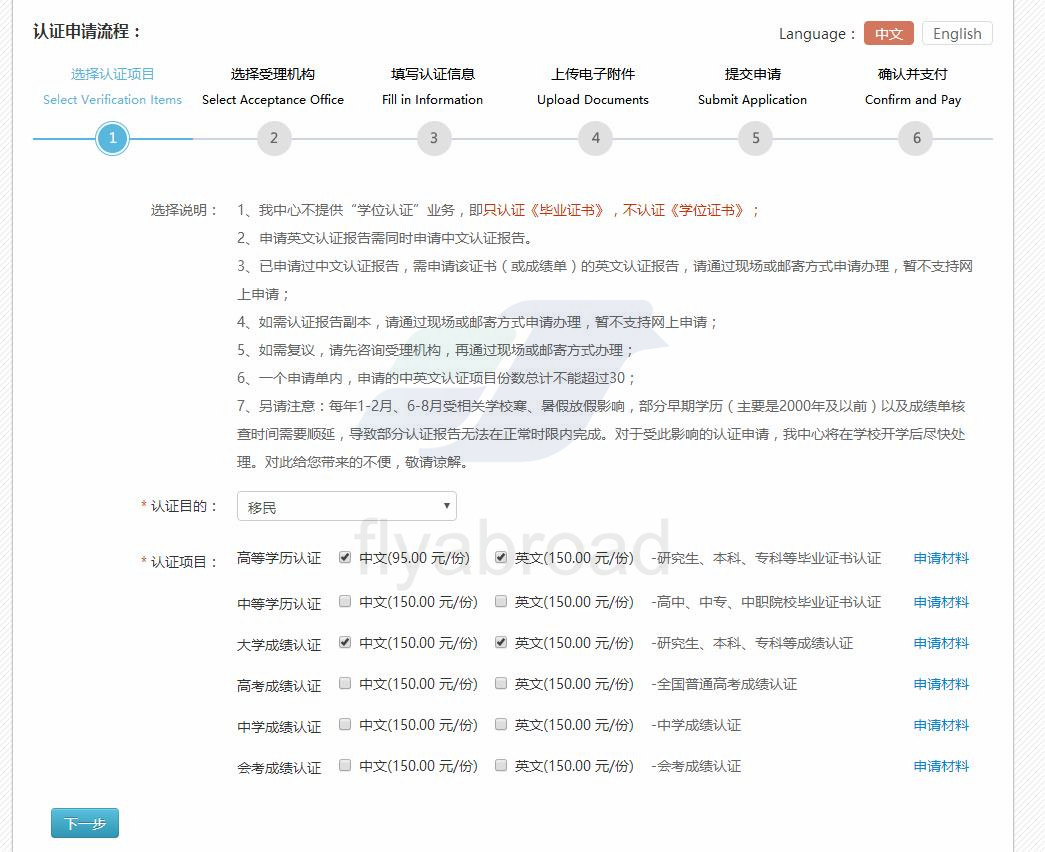Uncheck 高等学历认证 中文 95.00 checkbox
The height and width of the screenshot is (852, 1045).
pos(345,558)
